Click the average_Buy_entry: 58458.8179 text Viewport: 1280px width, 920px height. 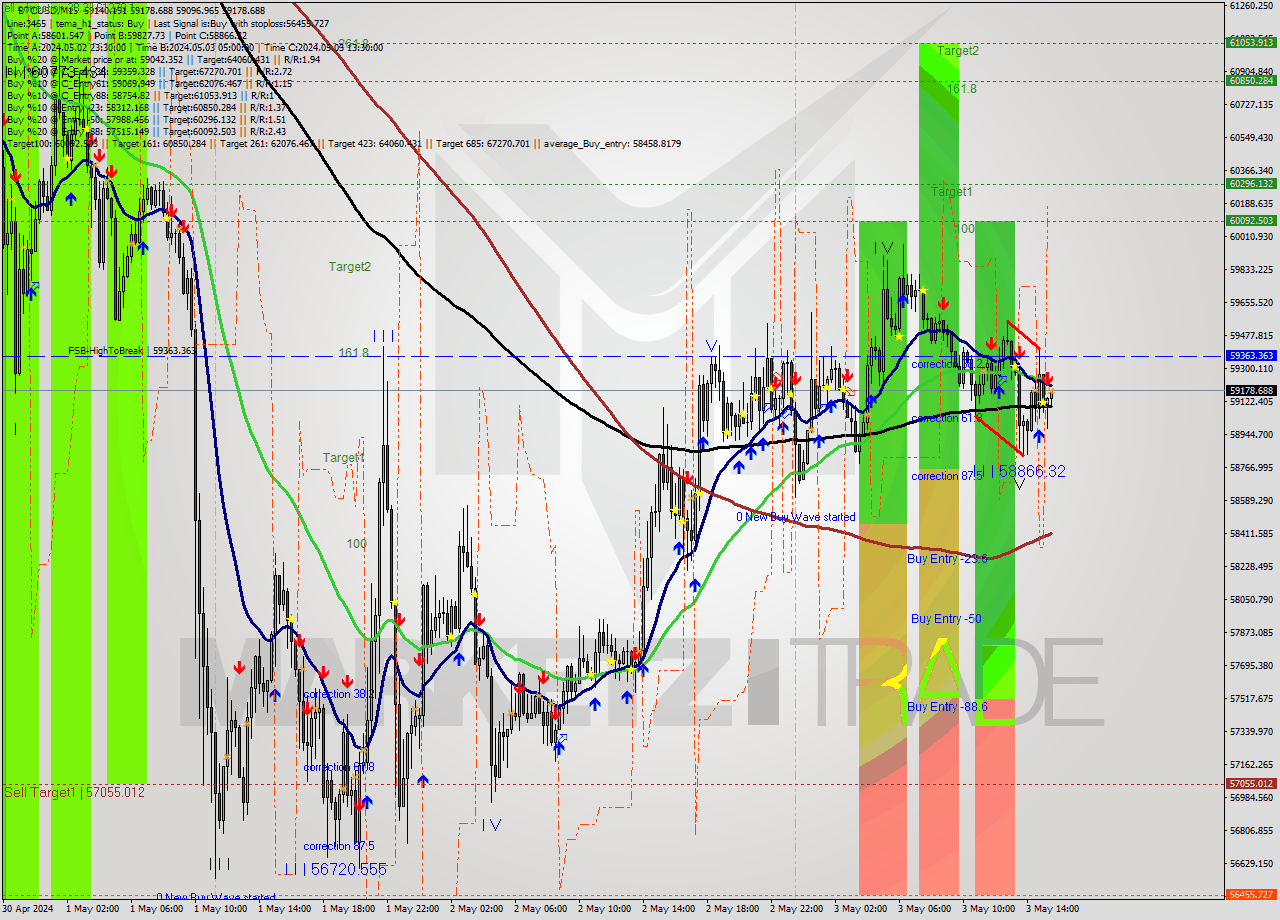point(612,144)
